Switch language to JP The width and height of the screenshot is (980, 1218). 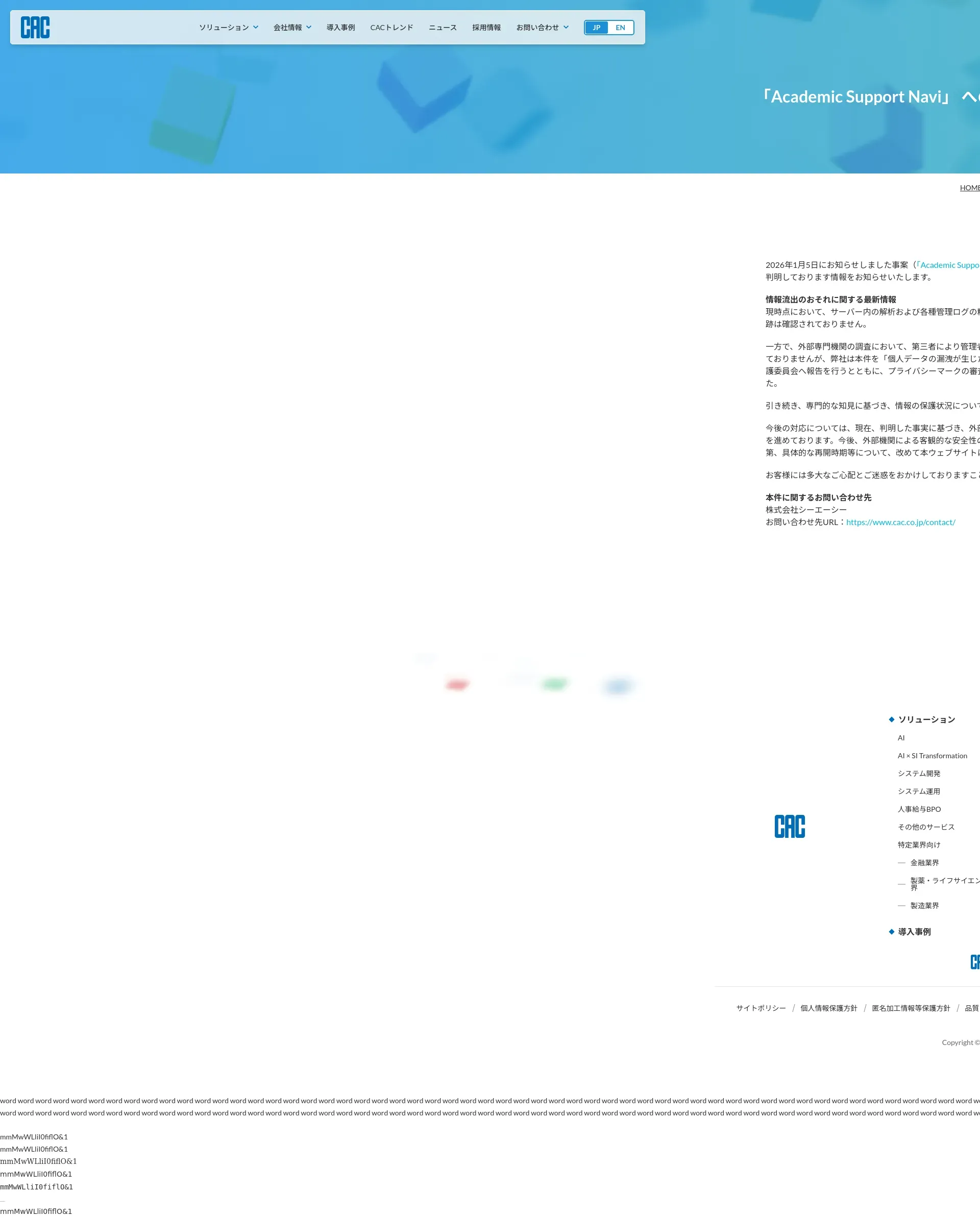[596, 28]
